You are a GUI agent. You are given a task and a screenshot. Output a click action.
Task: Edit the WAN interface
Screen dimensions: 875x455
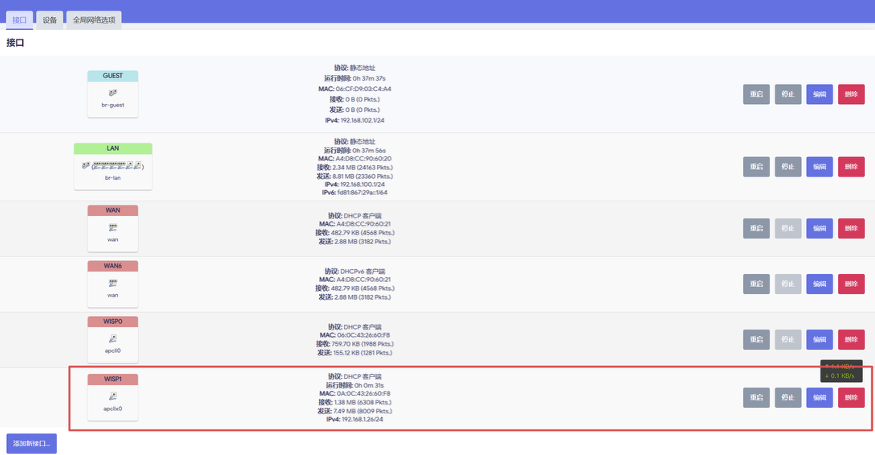819,228
